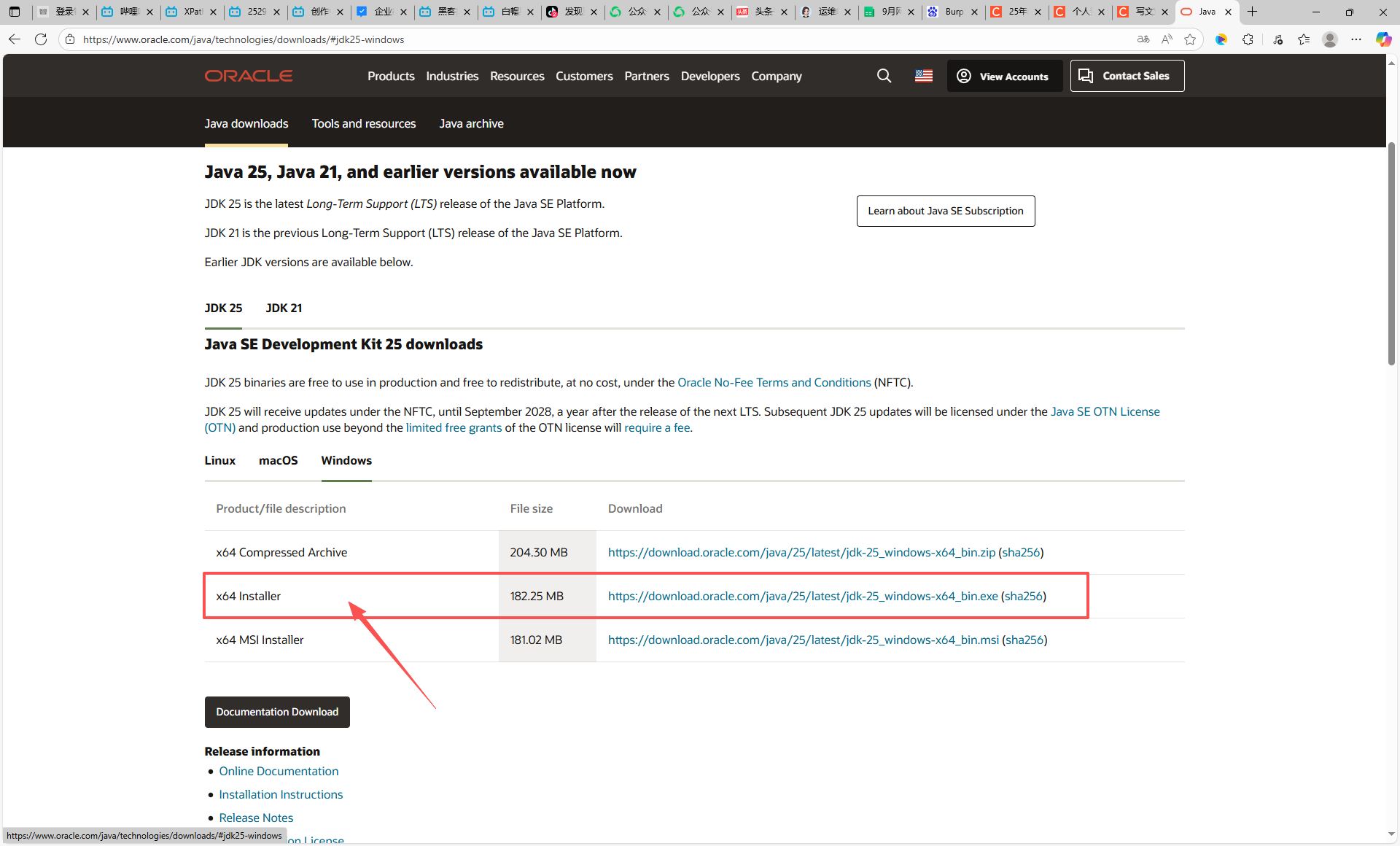Activate the Read Aloud icon
Image resolution: width=1400 pixels, height=846 pixels.
point(1167,39)
